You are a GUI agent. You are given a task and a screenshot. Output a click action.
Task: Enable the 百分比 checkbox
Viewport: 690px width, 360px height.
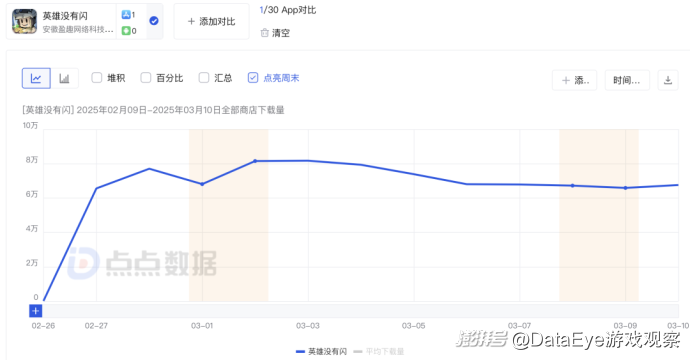(x=146, y=78)
